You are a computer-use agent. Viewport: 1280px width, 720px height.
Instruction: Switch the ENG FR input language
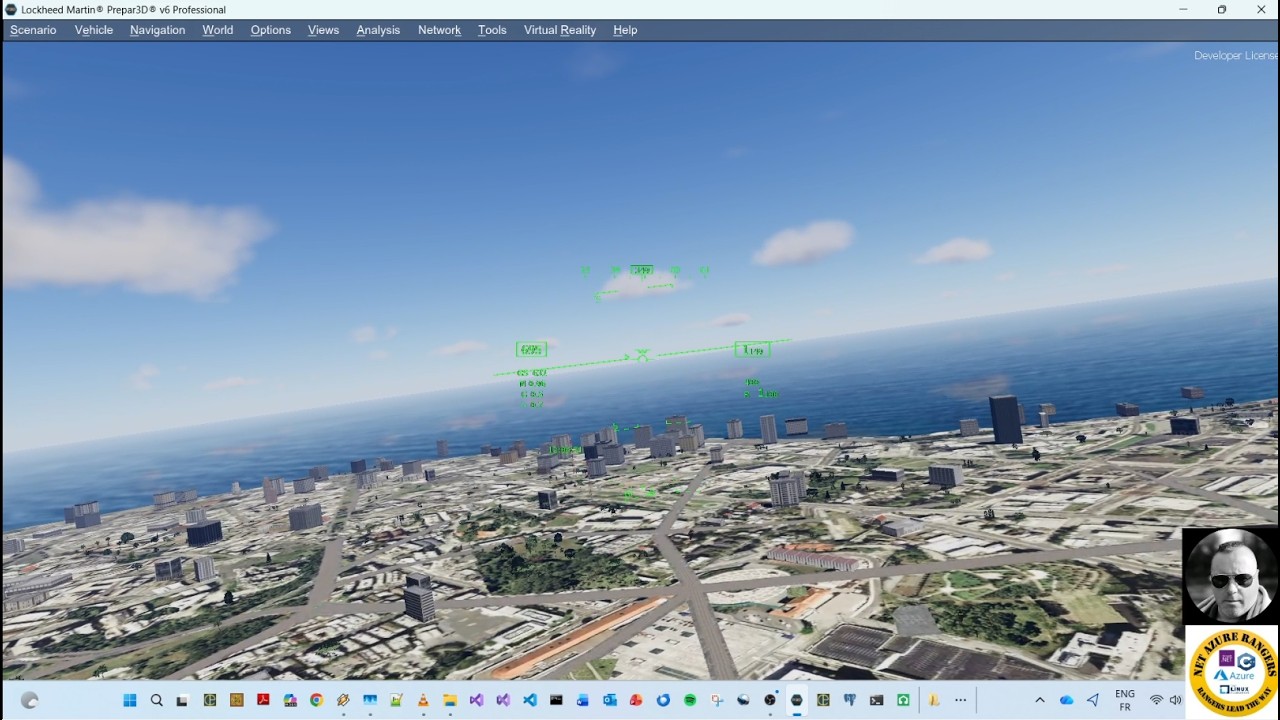[1125, 700]
